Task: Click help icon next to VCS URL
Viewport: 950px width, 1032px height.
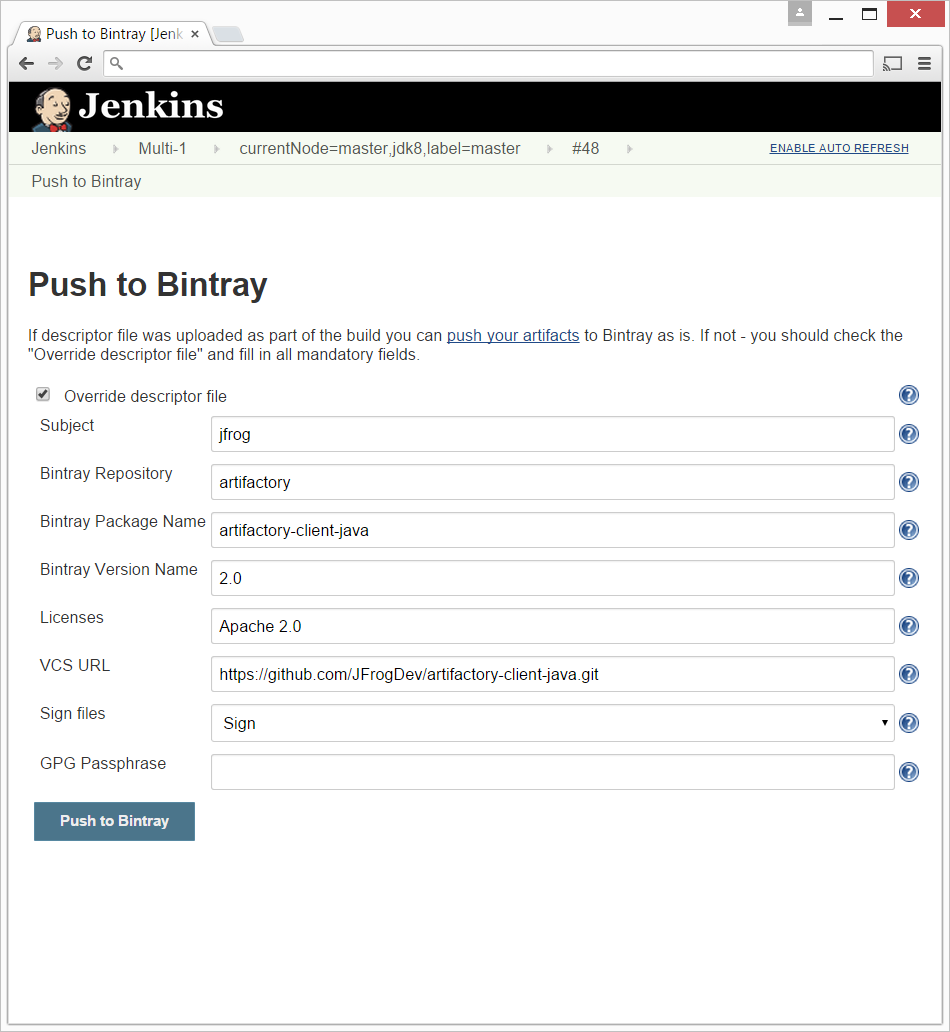Action: tap(908, 674)
